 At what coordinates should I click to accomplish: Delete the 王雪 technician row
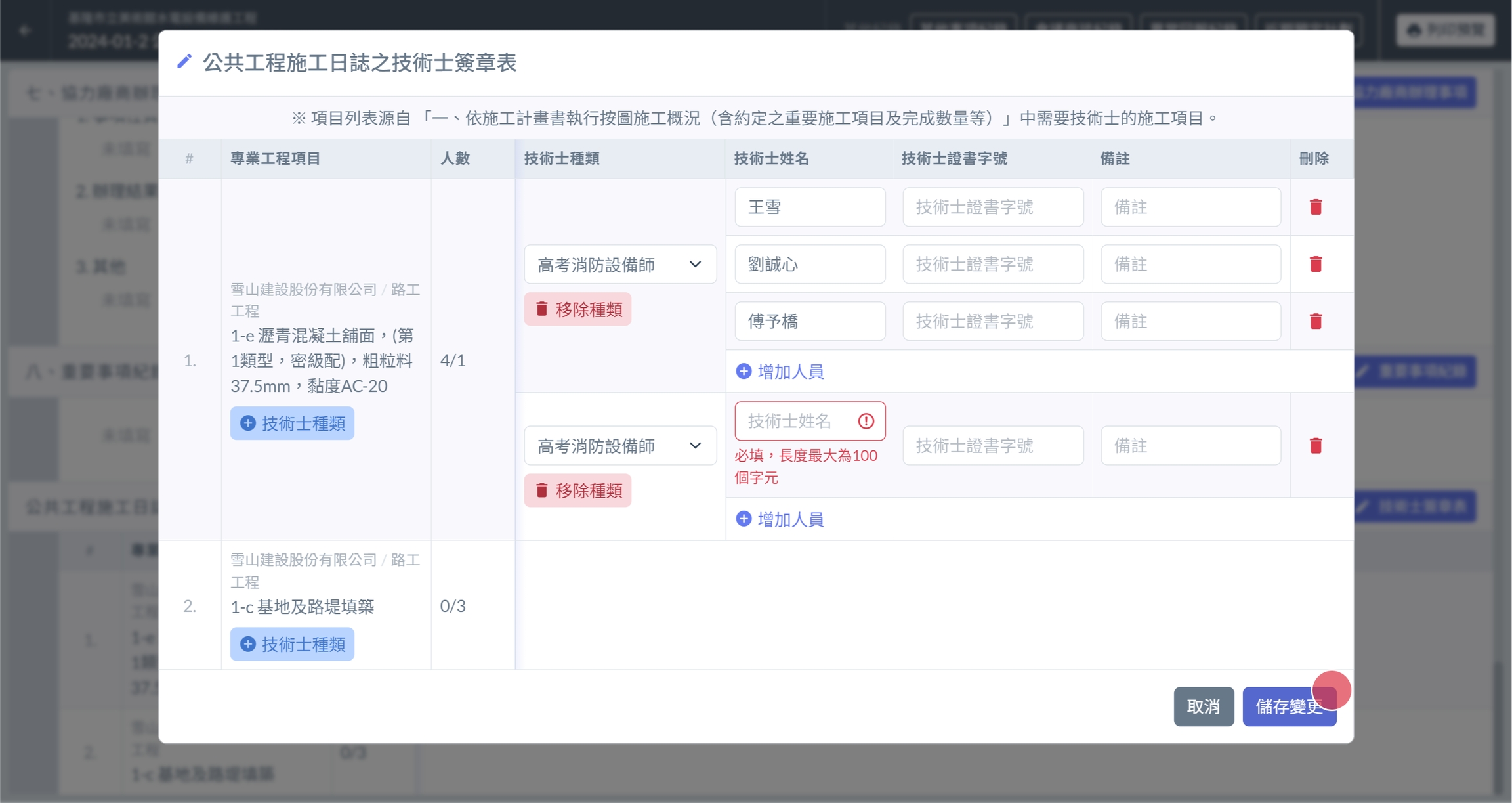(x=1315, y=207)
